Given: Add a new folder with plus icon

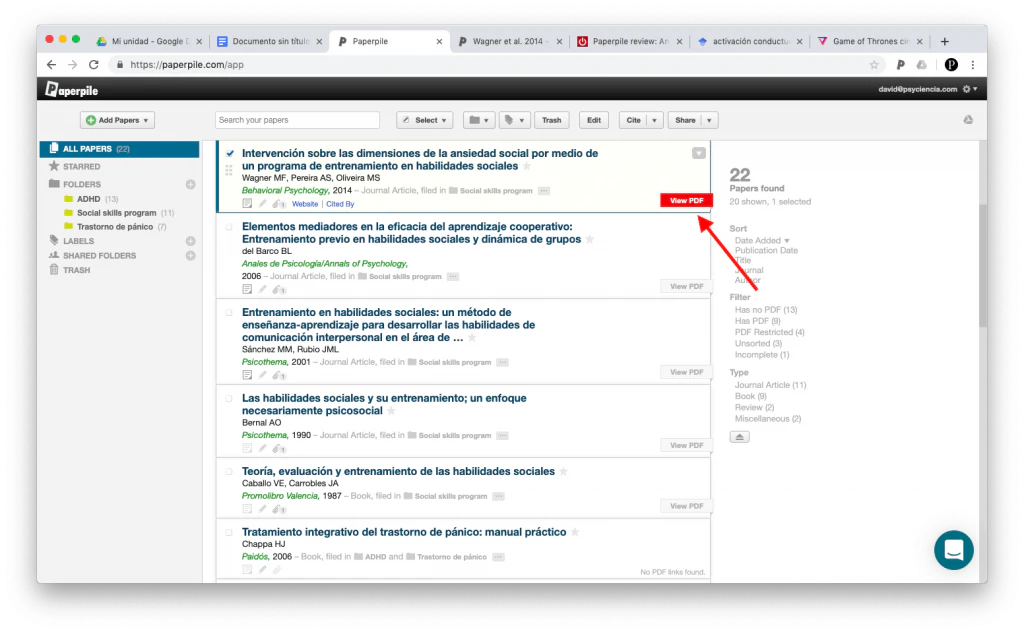Looking at the screenshot, I should 191,184.
